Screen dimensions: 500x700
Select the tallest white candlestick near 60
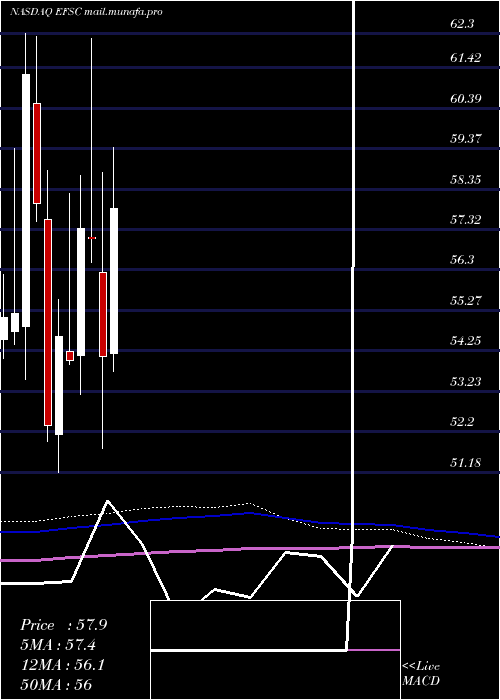click(26, 200)
